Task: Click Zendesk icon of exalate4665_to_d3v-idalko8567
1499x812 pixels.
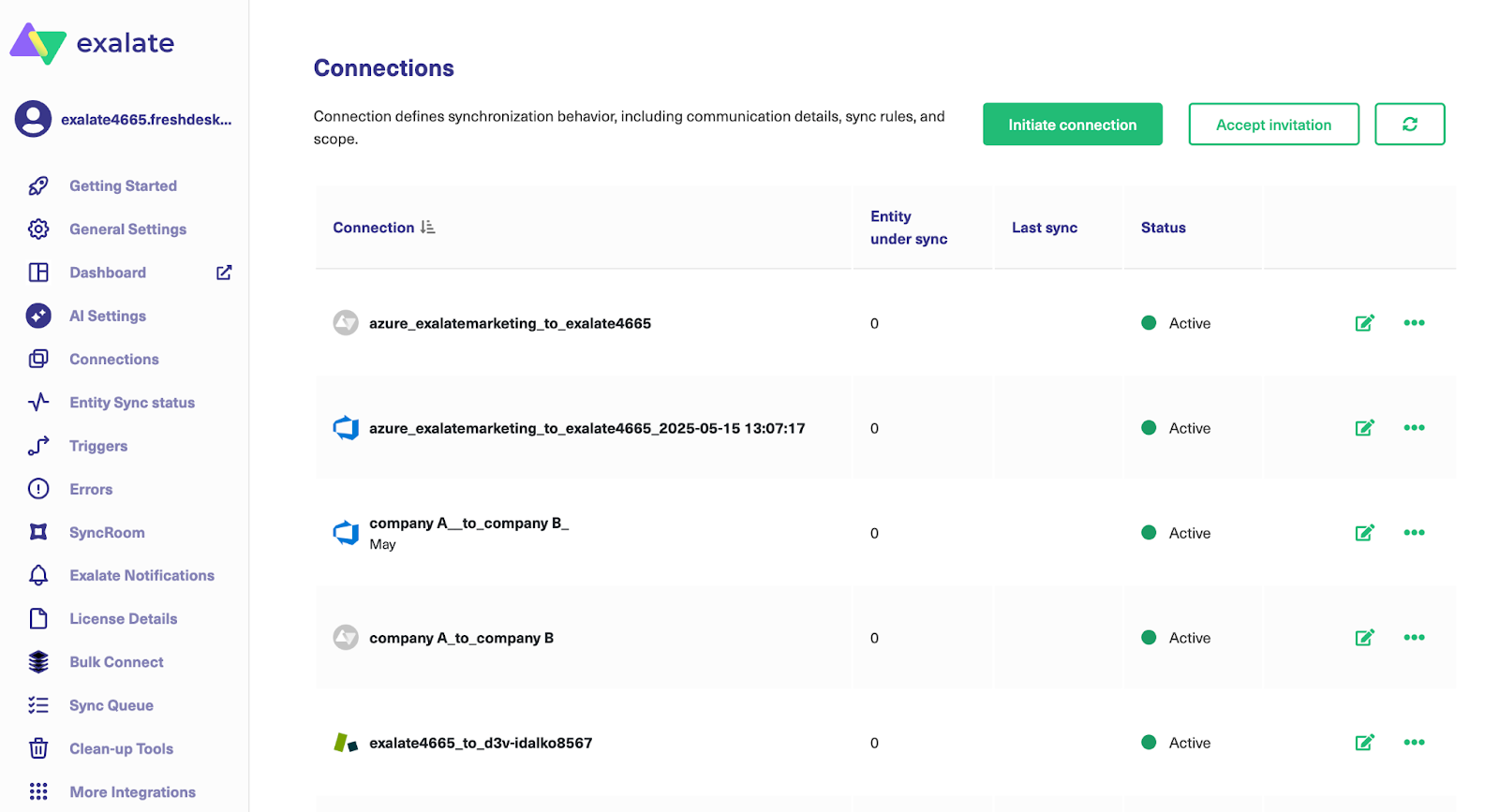Action: (x=346, y=743)
